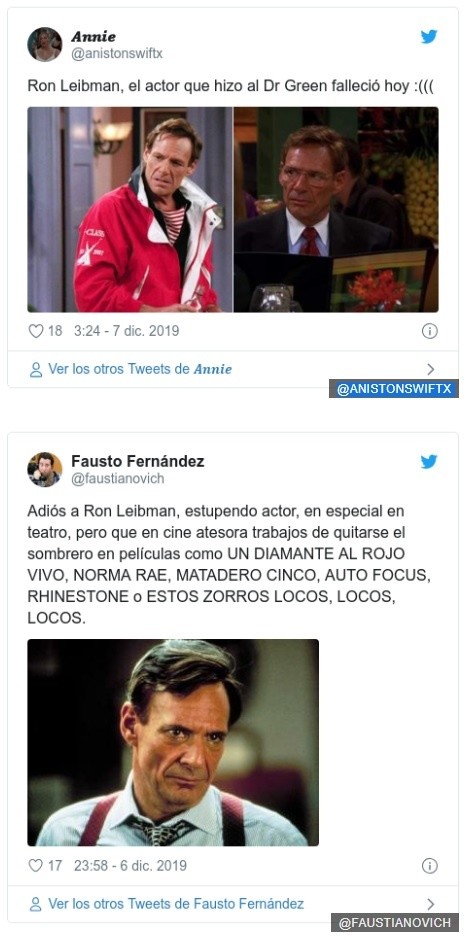The height and width of the screenshot is (940, 468).
Task: Click the @faustianovich handle
Action: point(117,478)
